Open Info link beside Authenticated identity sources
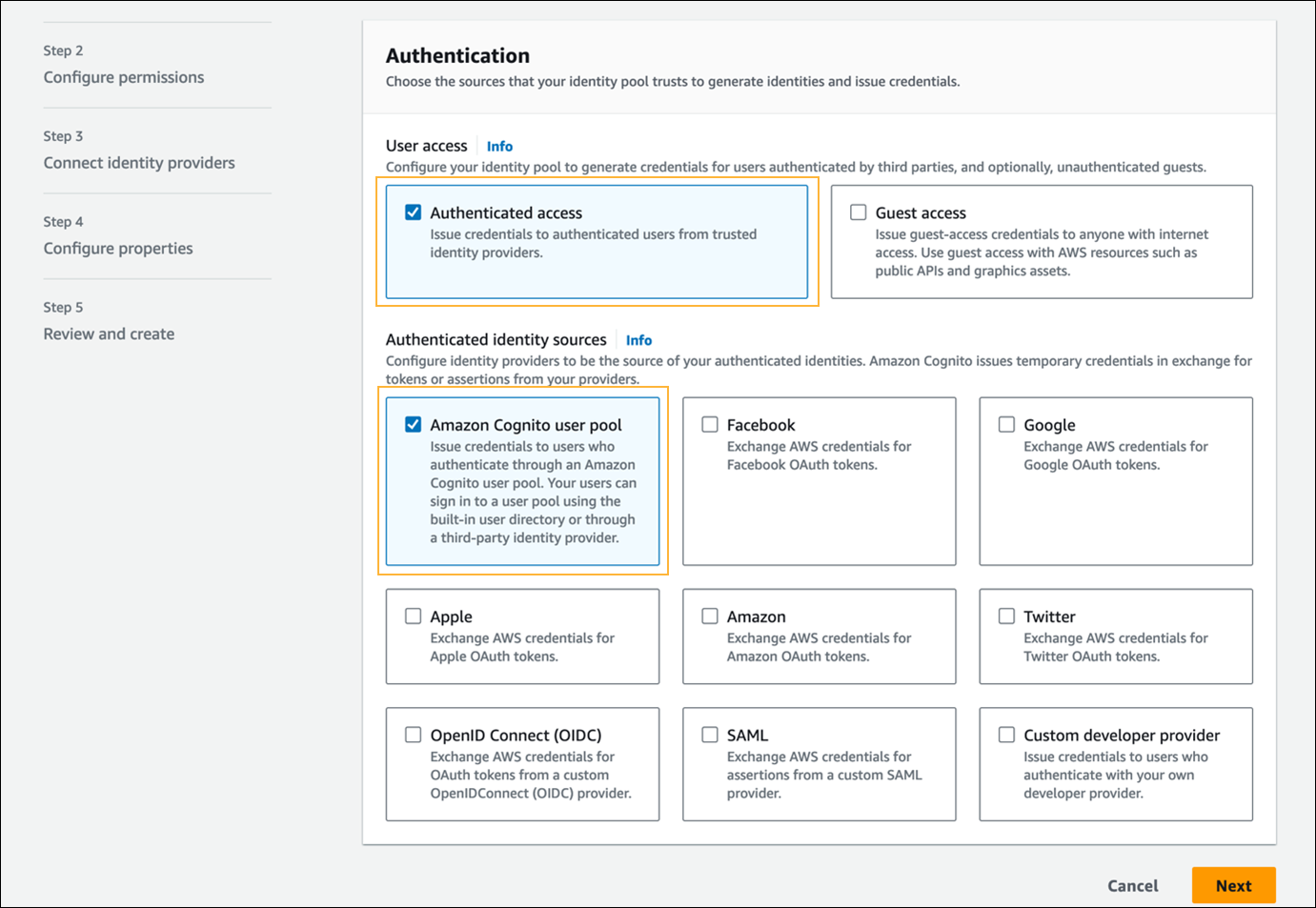Viewport: 1316px width, 908px height. [638, 340]
